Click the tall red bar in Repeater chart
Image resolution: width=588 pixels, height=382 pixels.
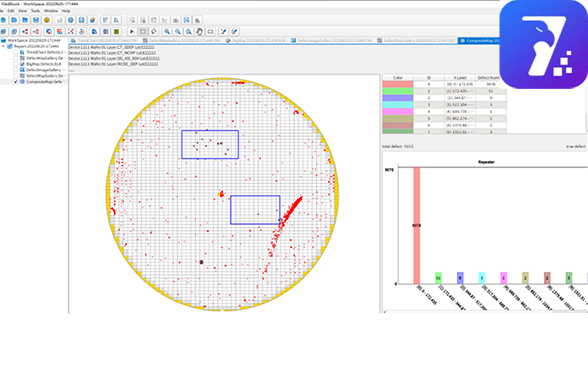coord(416,226)
